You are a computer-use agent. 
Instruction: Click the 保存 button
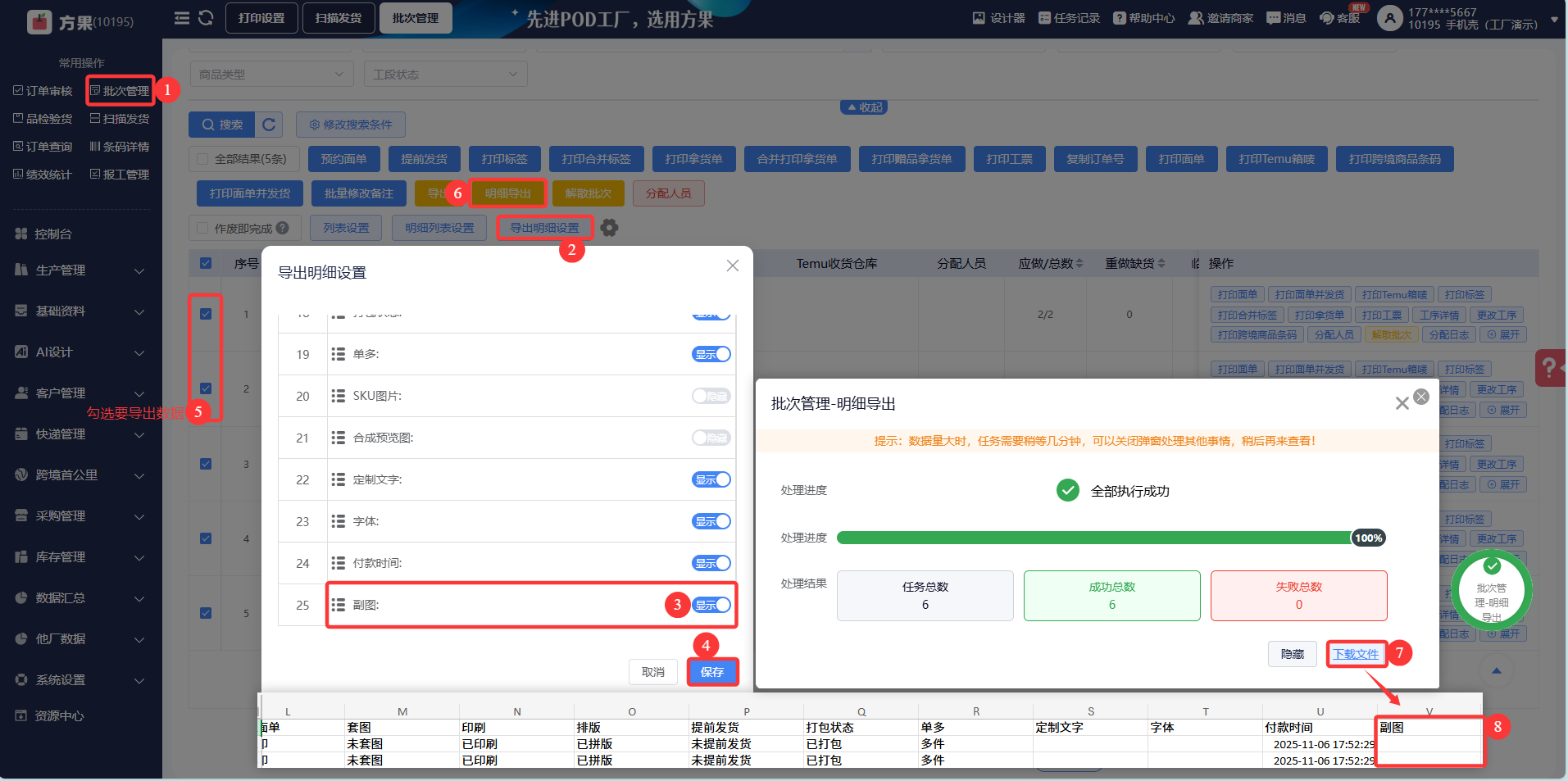click(x=712, y=672)
